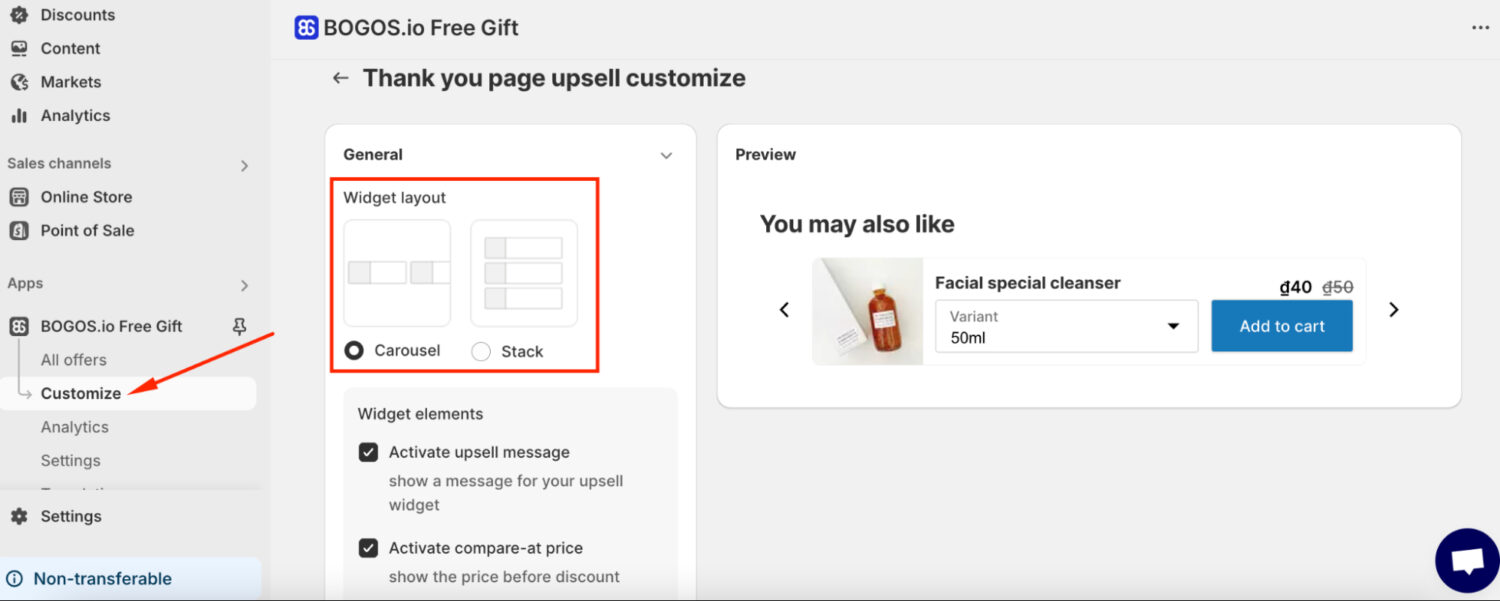This screenshot has height=601, width=1500.
Task: Uncheck Activate upsell message checkbox
Action: 368,452
